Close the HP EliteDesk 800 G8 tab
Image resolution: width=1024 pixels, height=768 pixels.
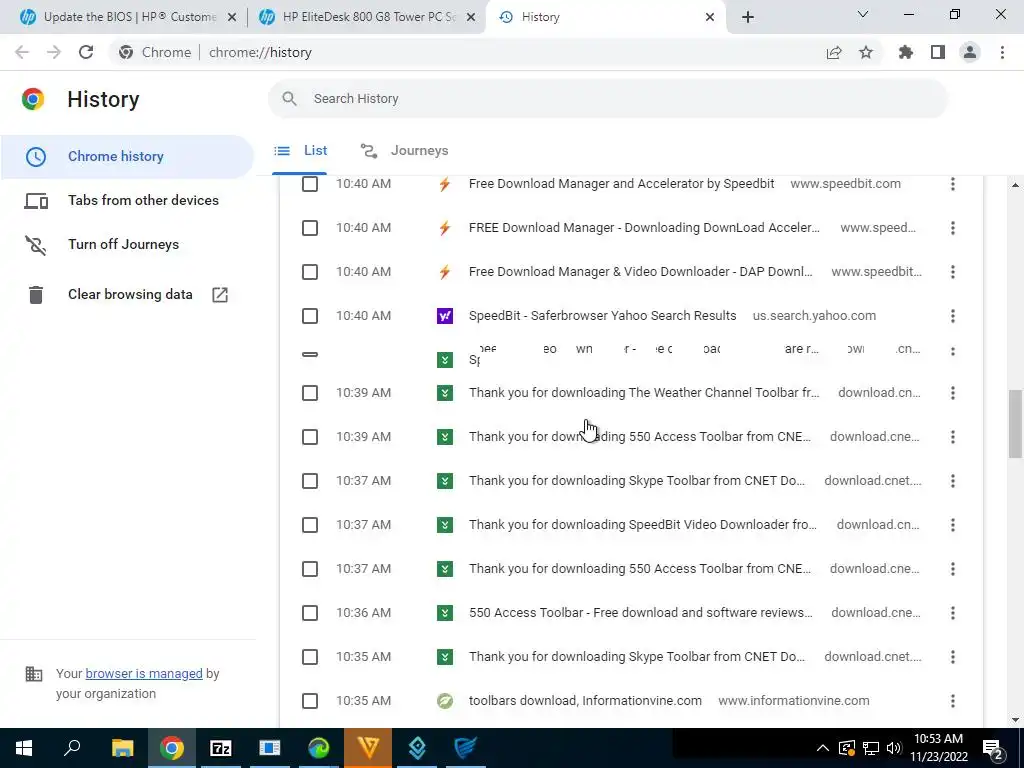(x=471, y=18)
